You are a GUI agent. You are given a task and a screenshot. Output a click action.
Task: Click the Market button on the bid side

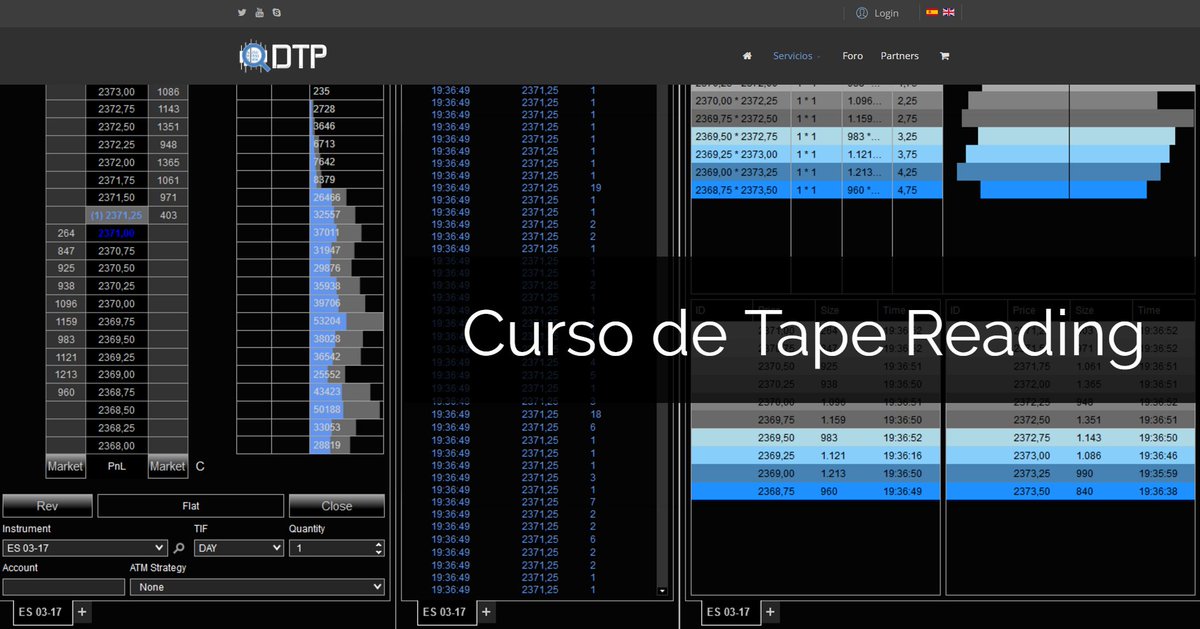(66, 466)
